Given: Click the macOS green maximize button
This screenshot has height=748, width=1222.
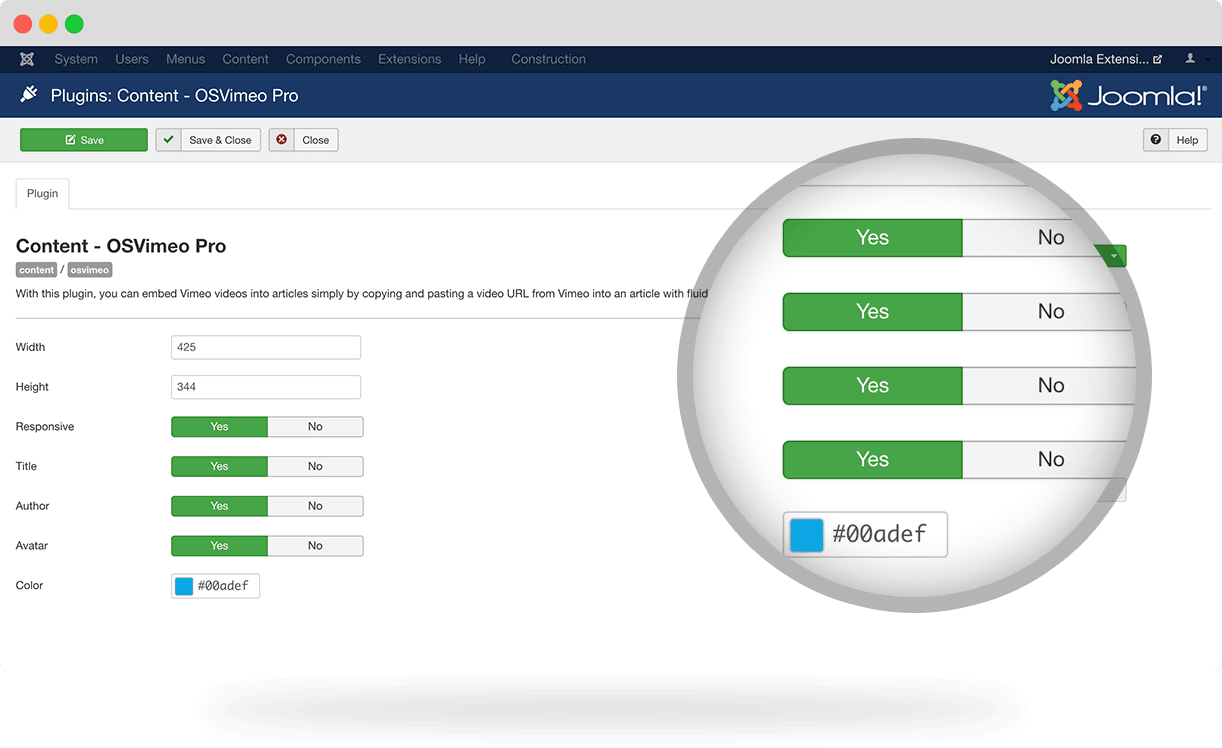Looking at the screenshot, I should coord(74,24).
